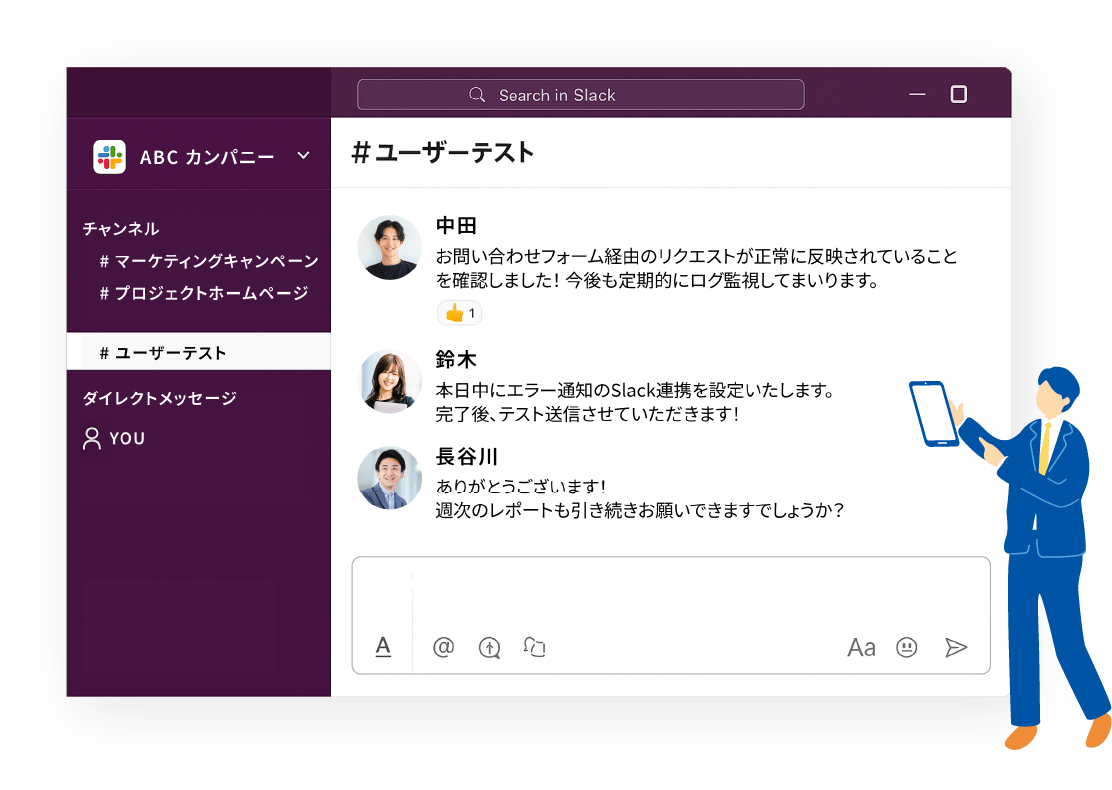Toggle the underlined A text formatting icon
1112x790 pixels.
click(x=383, y=647)
